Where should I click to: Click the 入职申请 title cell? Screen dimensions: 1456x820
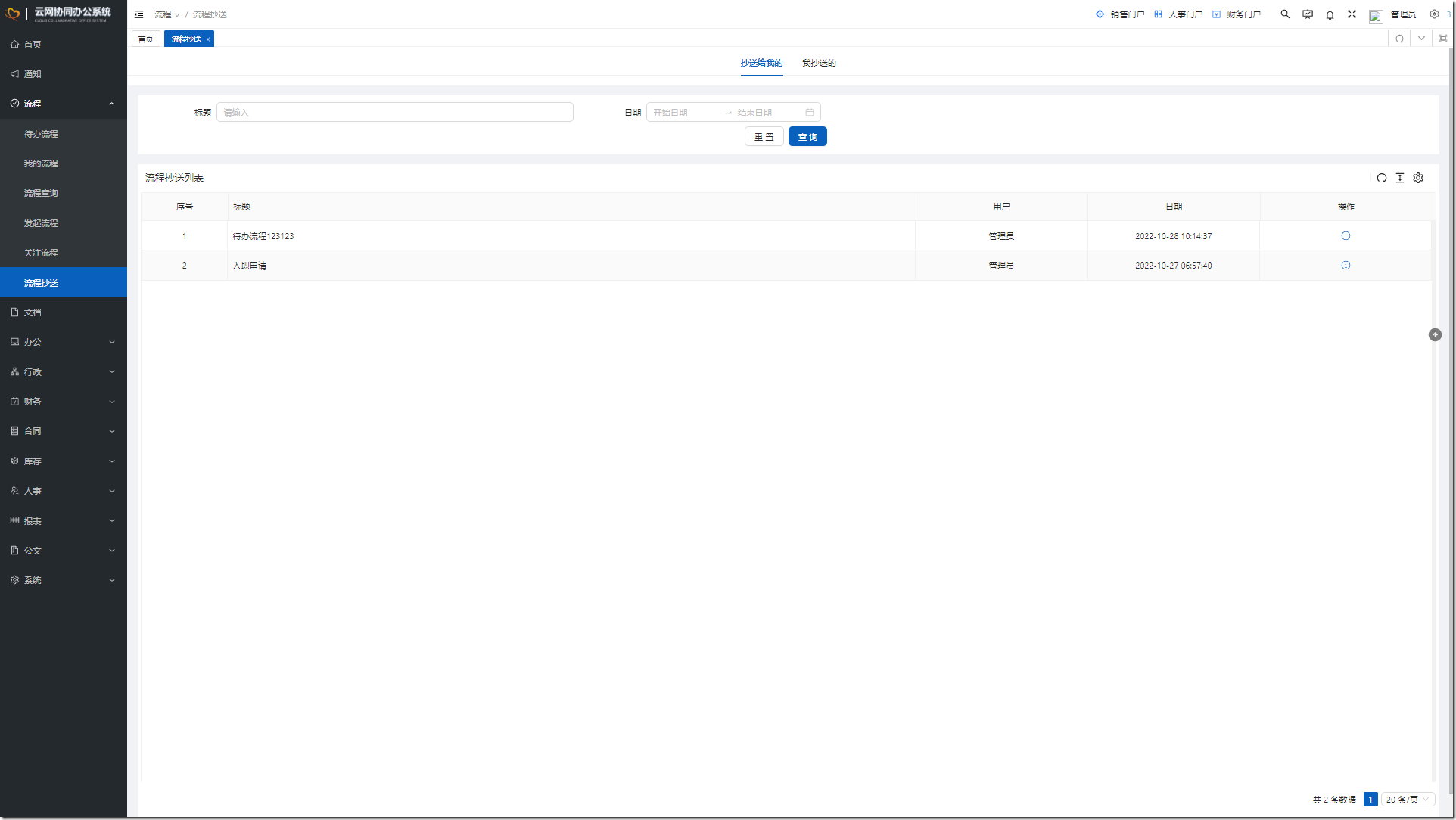[571, 266]
